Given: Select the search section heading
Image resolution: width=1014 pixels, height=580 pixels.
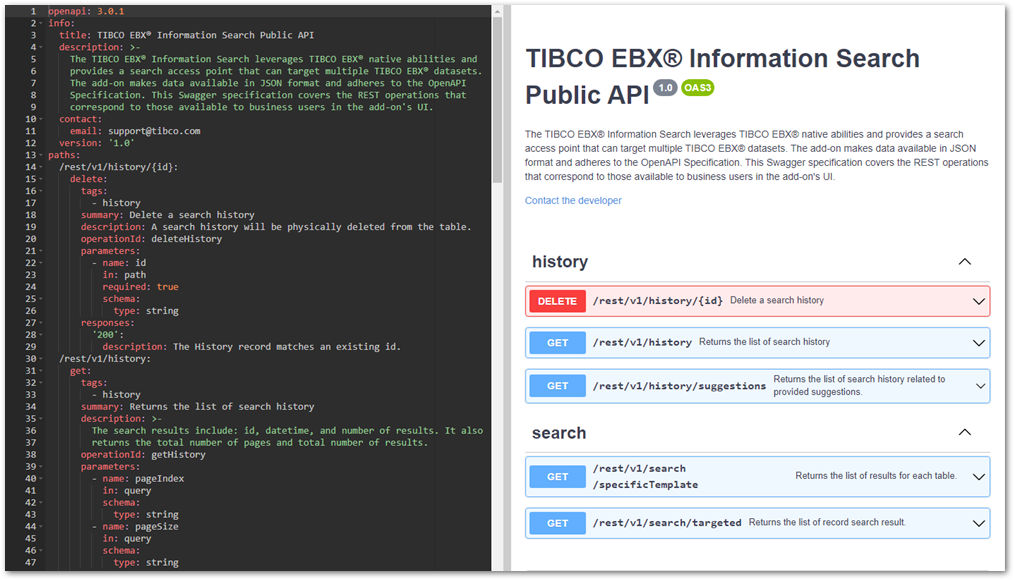Looking at the screenshot, I should pos(559,433).
